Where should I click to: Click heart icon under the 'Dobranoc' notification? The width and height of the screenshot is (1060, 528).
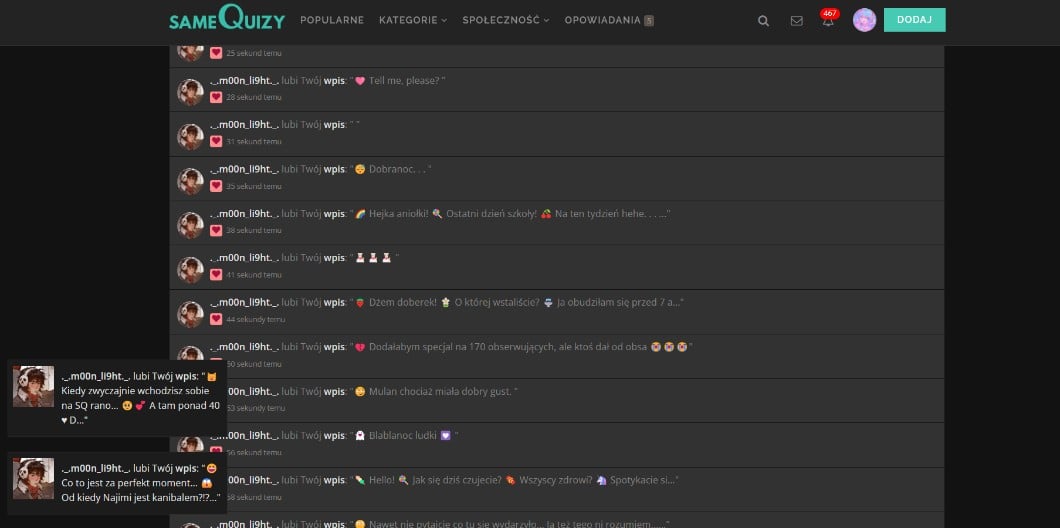pos(216,186)
